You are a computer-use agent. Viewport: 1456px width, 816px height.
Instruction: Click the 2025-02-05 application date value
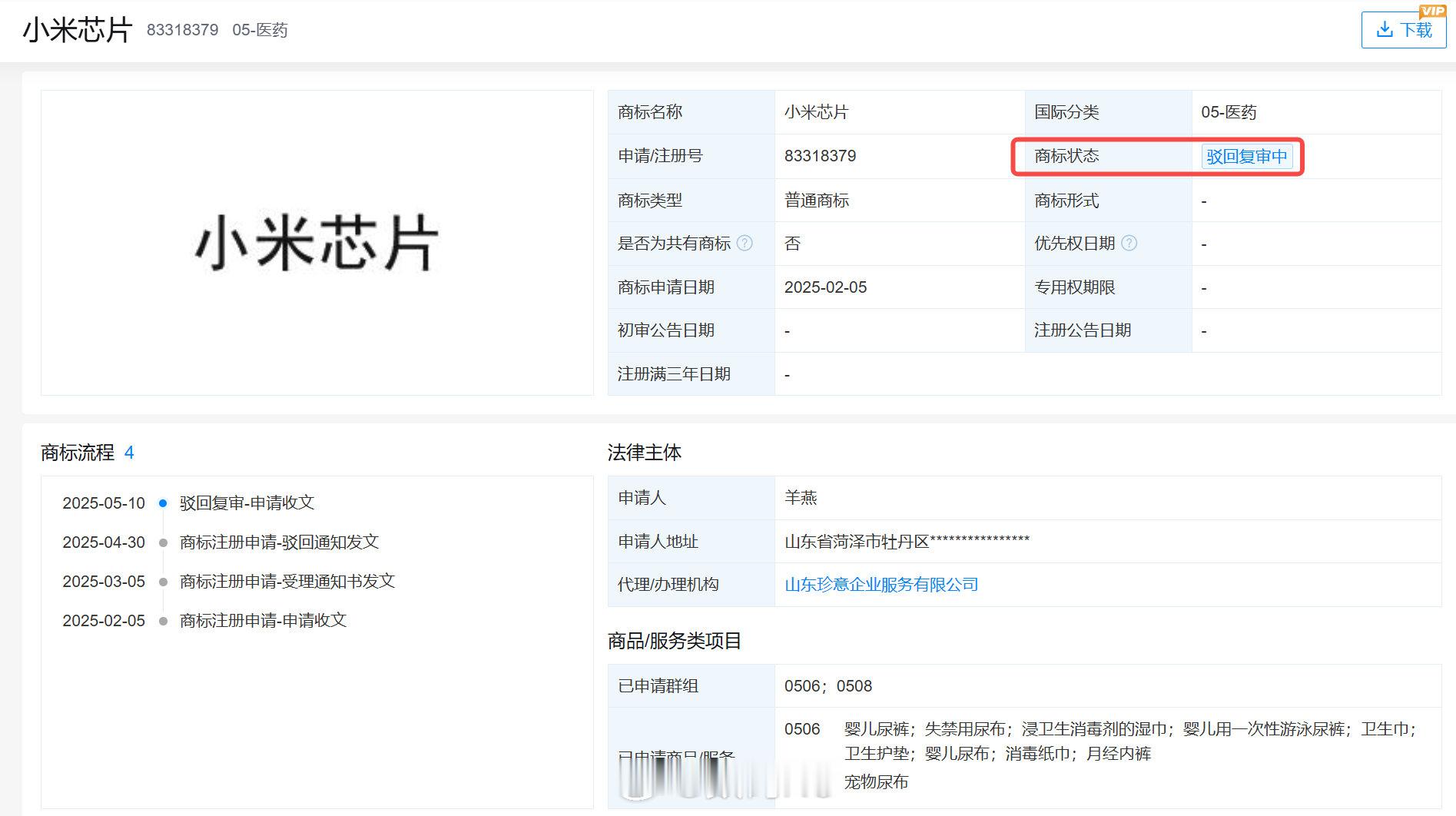[826, 287]
